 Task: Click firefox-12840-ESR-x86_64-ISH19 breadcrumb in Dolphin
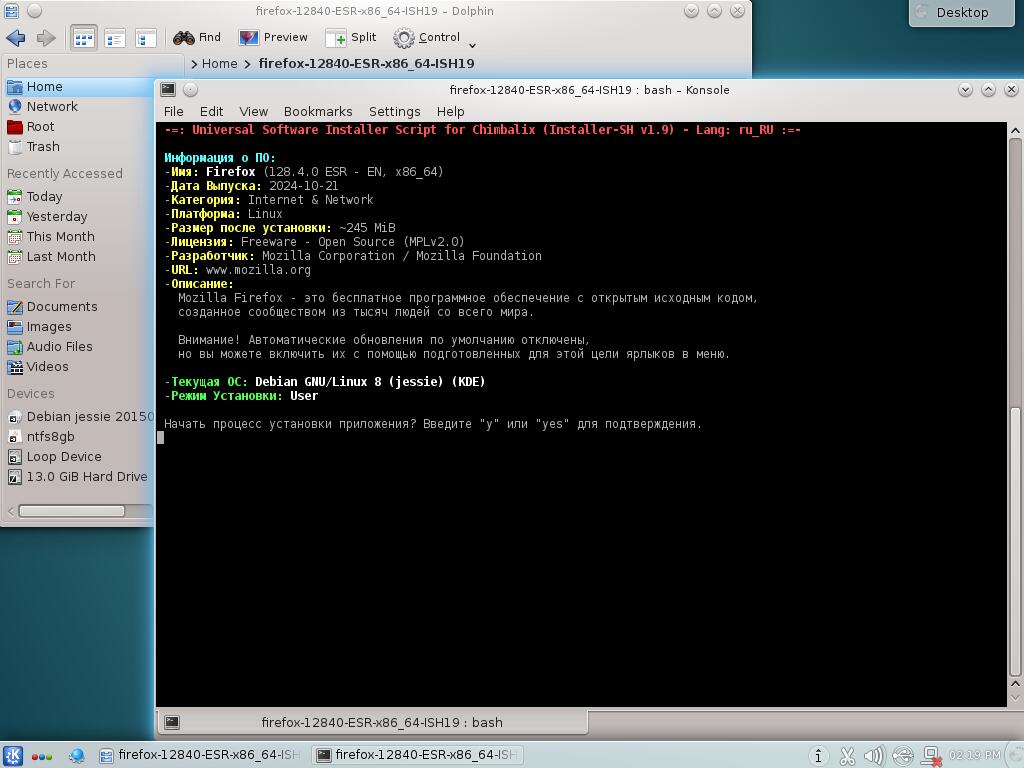[366, 63]
